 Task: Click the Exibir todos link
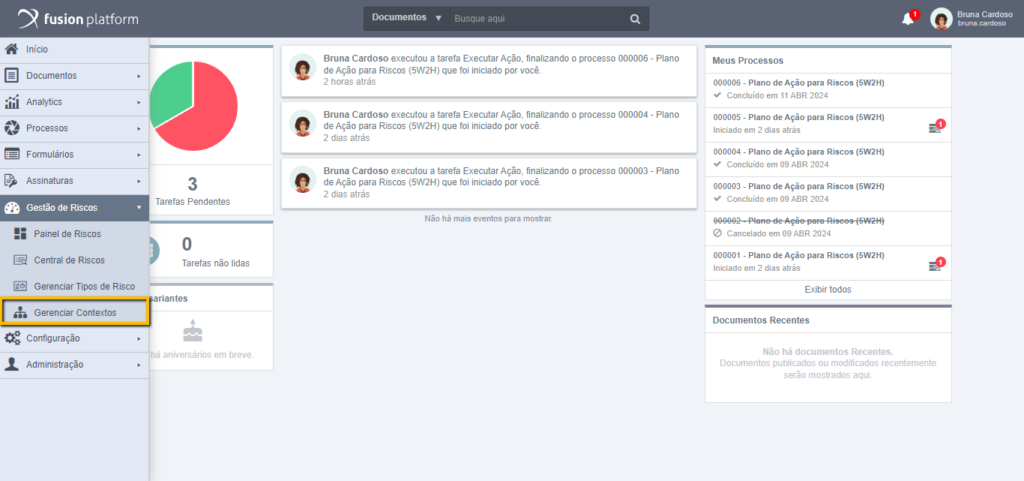[x=828, y=289]
